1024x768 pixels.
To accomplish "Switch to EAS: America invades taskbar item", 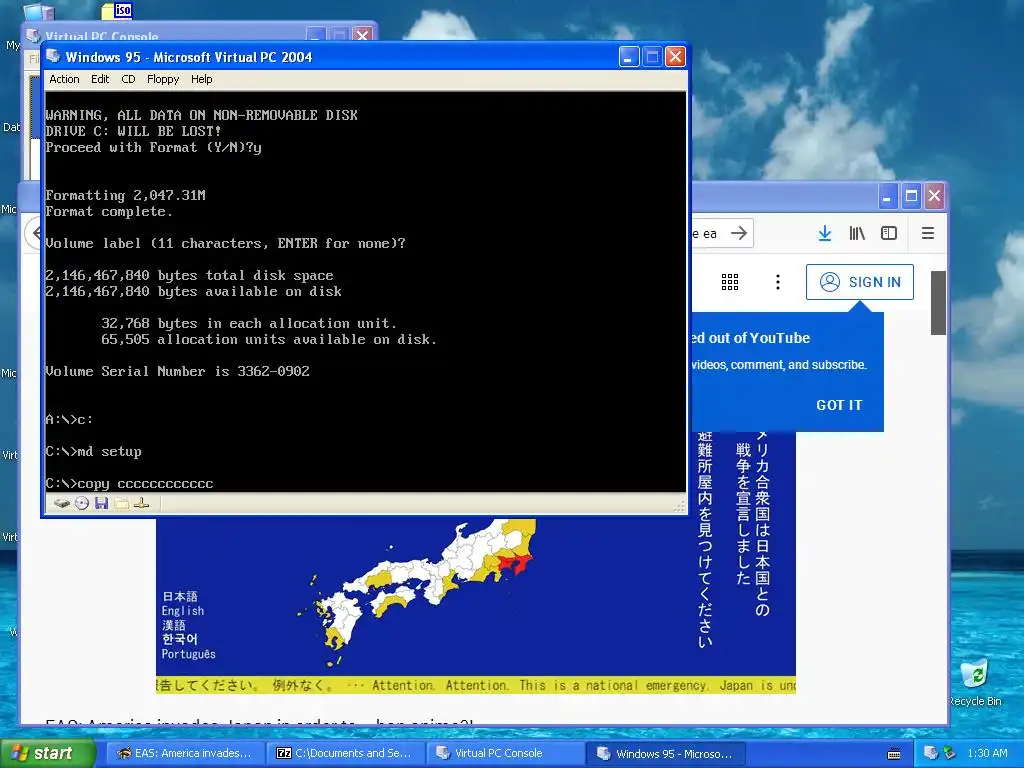I will [x=185, y=754].
